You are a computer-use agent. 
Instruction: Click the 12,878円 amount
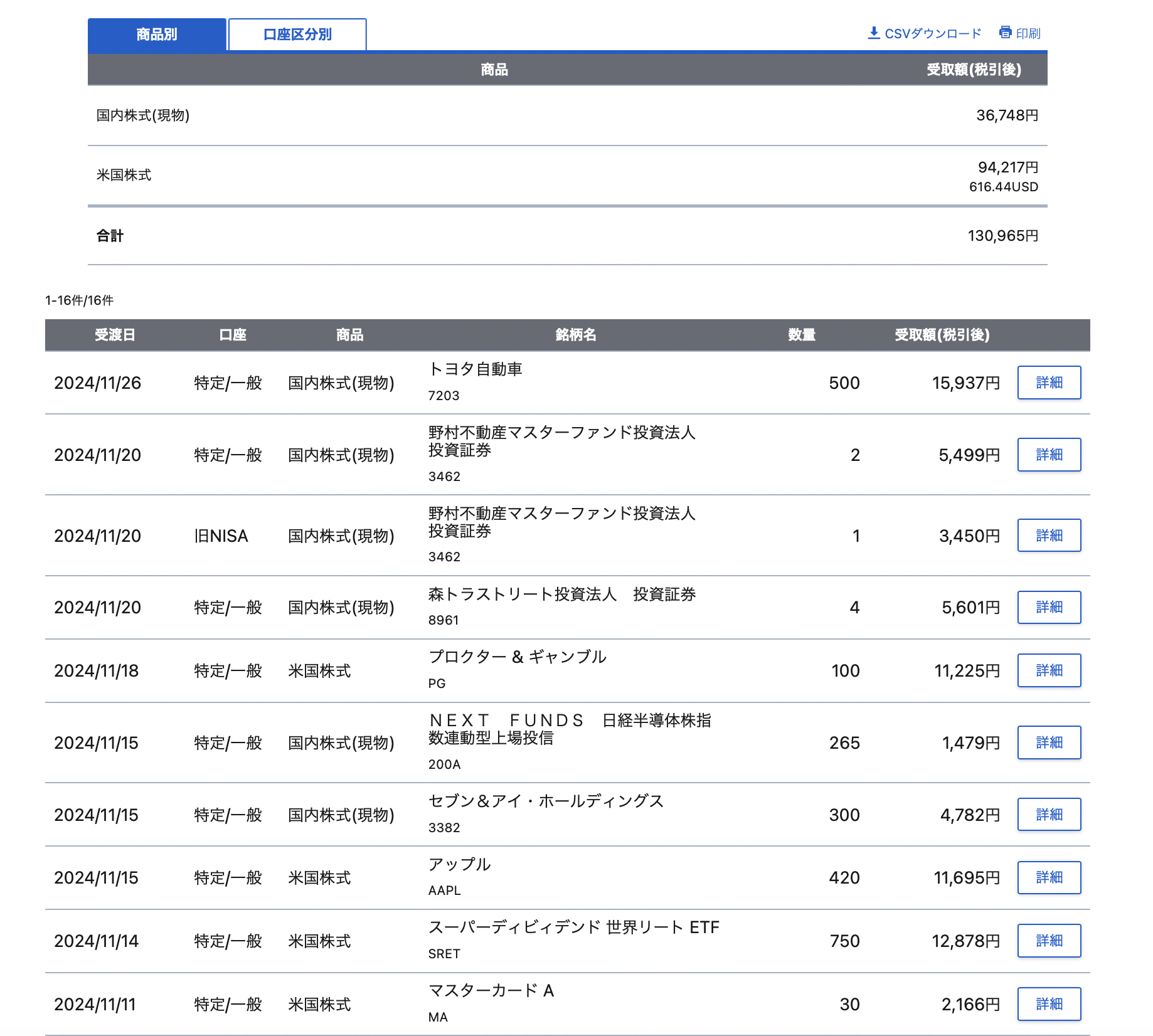(966, 941)
